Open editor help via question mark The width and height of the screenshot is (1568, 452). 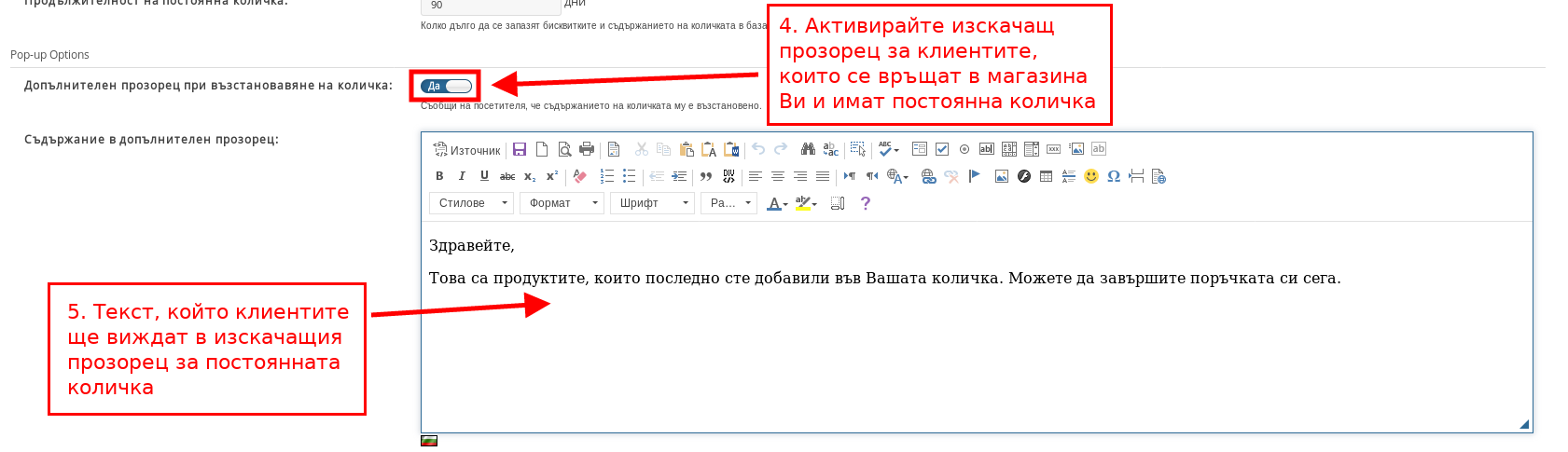pyautogui.click(x=865, y=203)
